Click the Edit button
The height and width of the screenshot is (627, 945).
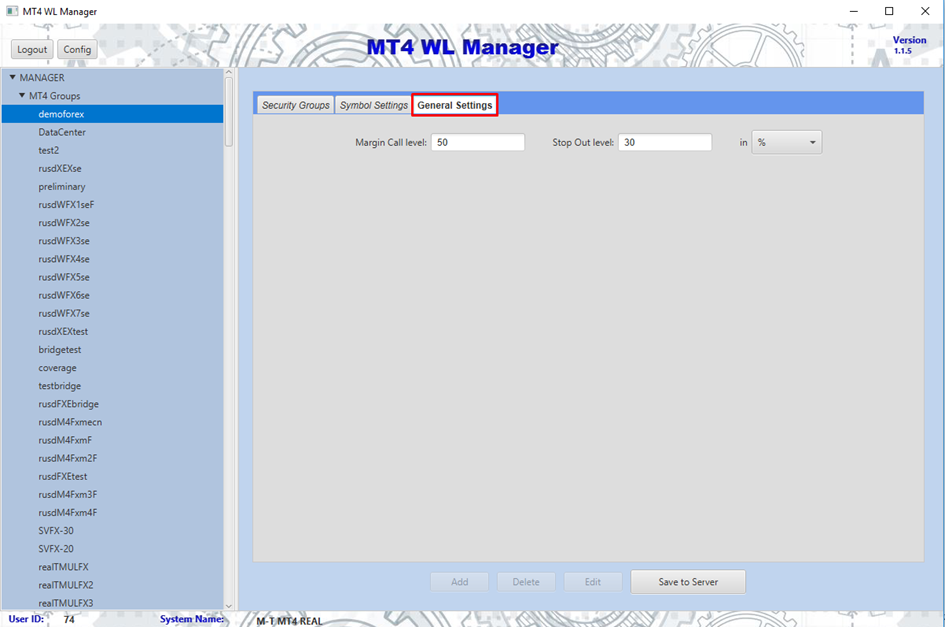click(592, 582)
